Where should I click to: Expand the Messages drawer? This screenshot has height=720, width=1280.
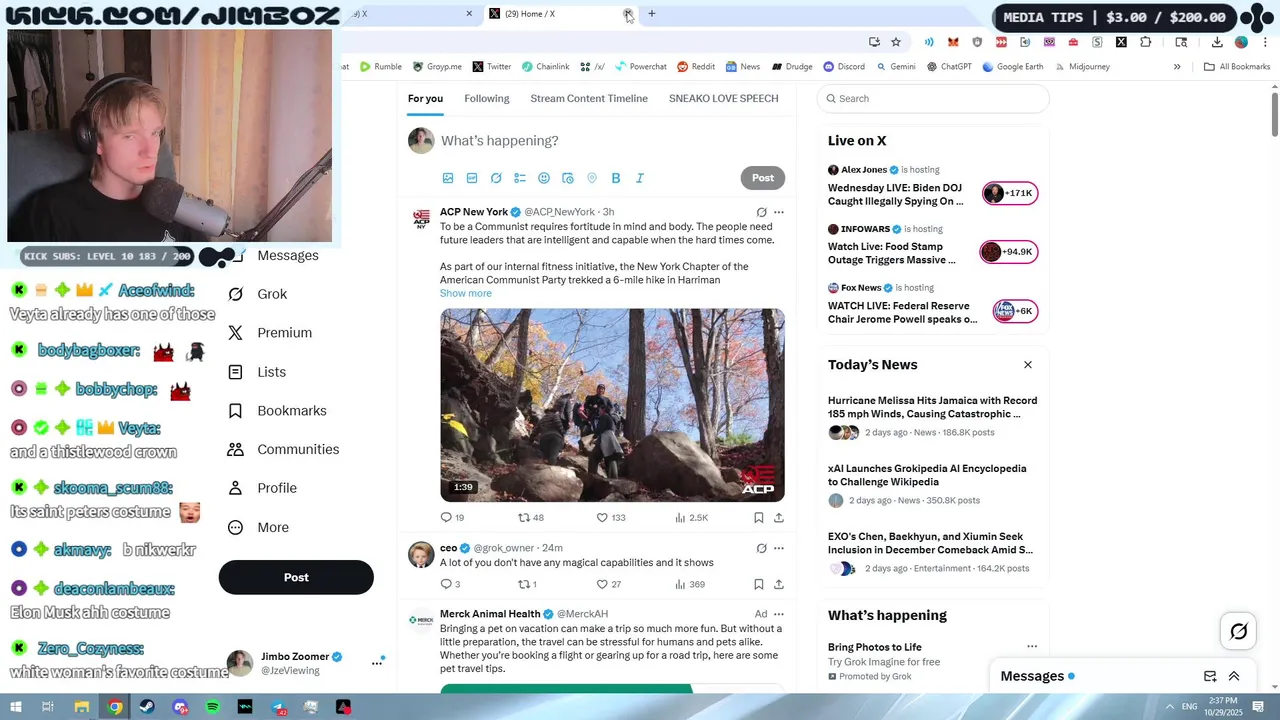(x=1234, y=676)
